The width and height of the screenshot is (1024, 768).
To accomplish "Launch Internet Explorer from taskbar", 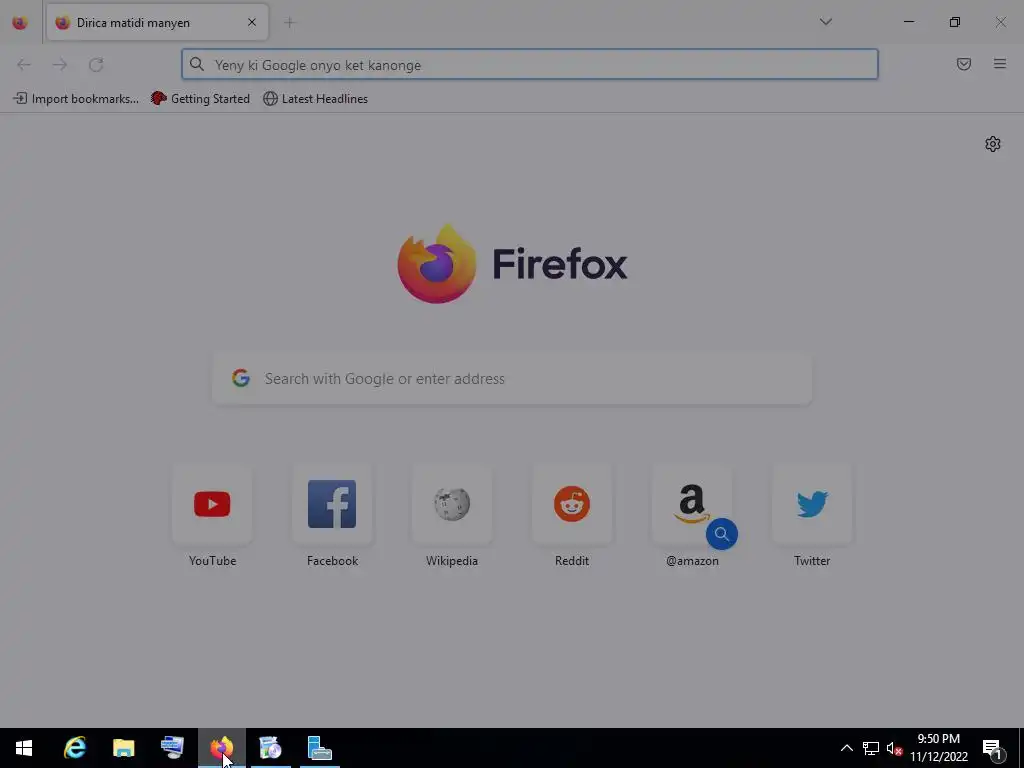I will [x=74, y=748].
